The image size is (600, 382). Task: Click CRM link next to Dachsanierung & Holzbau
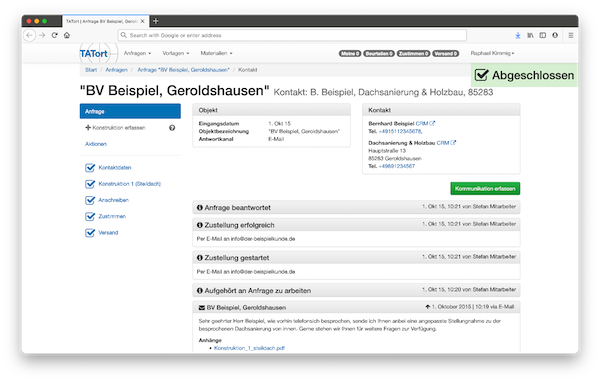pos(446,143)
